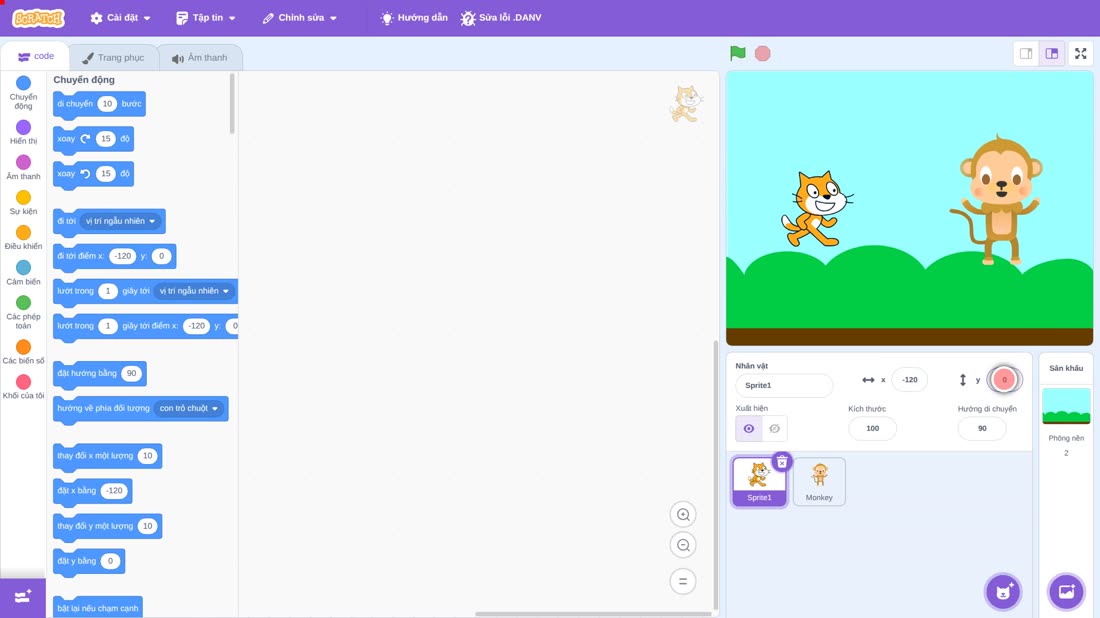Switch to the Trang phục costumes tab
The width and height of the screenshot is (1100, 618).
(x=113, y=58)
